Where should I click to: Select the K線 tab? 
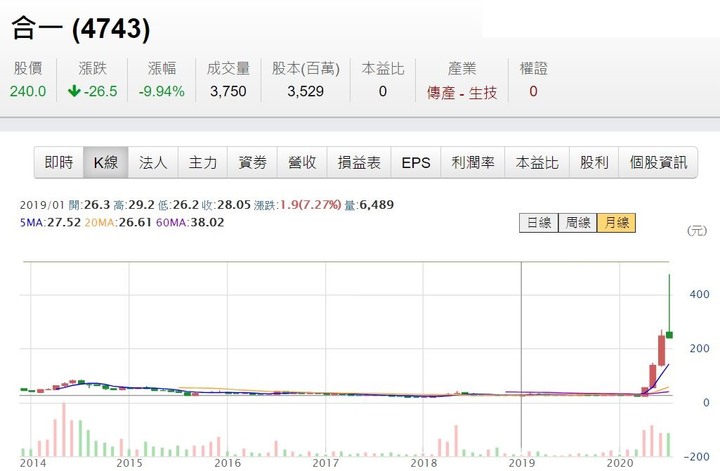[106, 163]
